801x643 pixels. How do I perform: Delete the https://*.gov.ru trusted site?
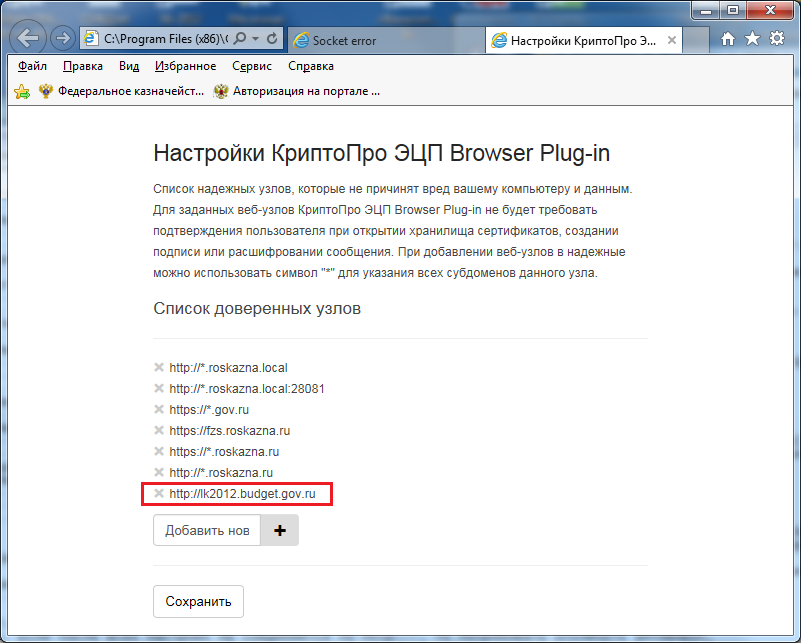point(159,409)
